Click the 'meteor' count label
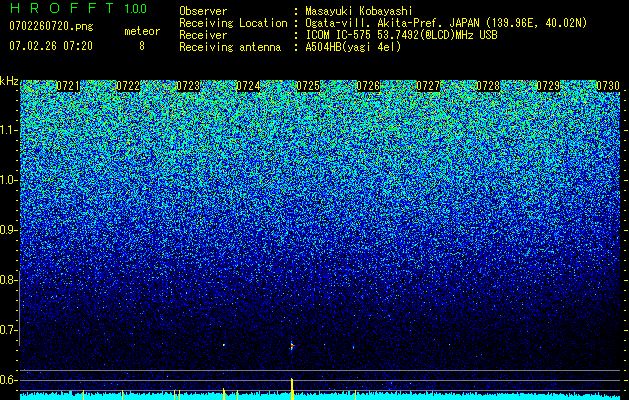This screenshot has width=629, height=400. (142, 31)
